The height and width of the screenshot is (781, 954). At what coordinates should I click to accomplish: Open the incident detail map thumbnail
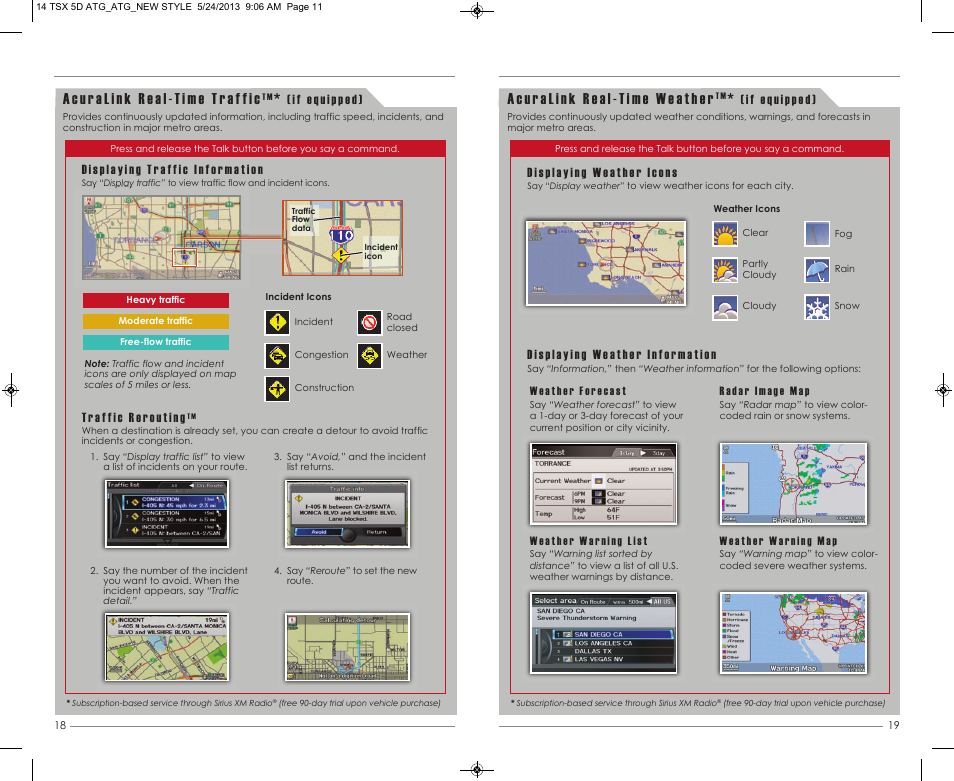click(167, 647)
